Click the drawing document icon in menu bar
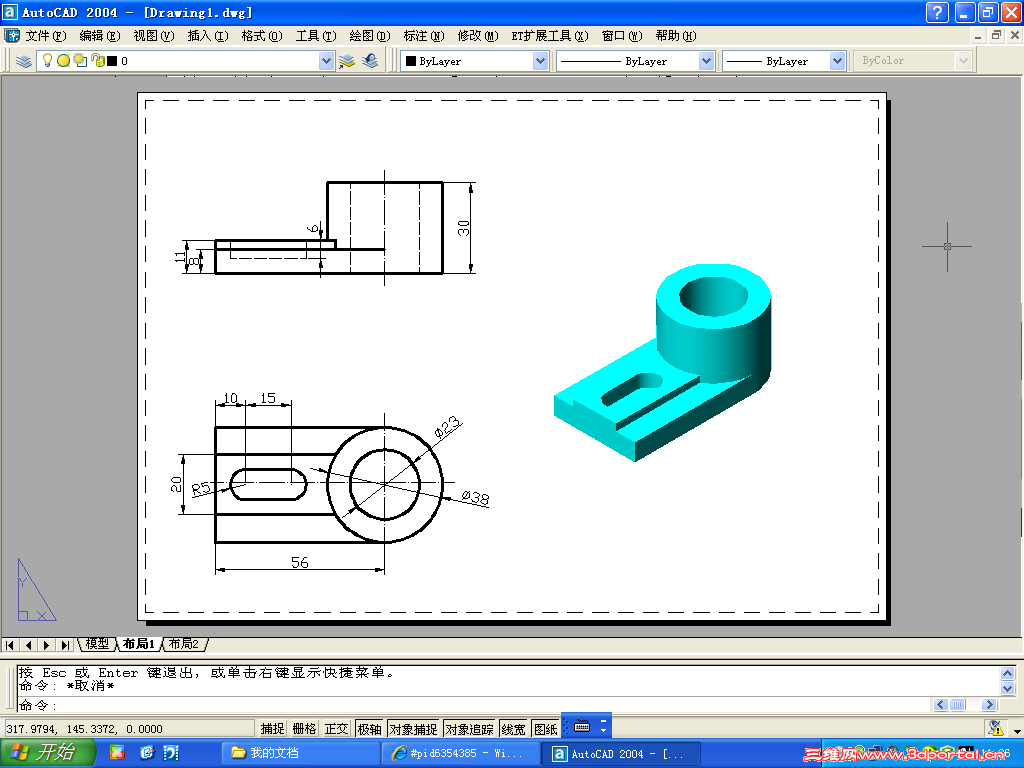The height and width of the screenshot is (768, 1024). 12,35
